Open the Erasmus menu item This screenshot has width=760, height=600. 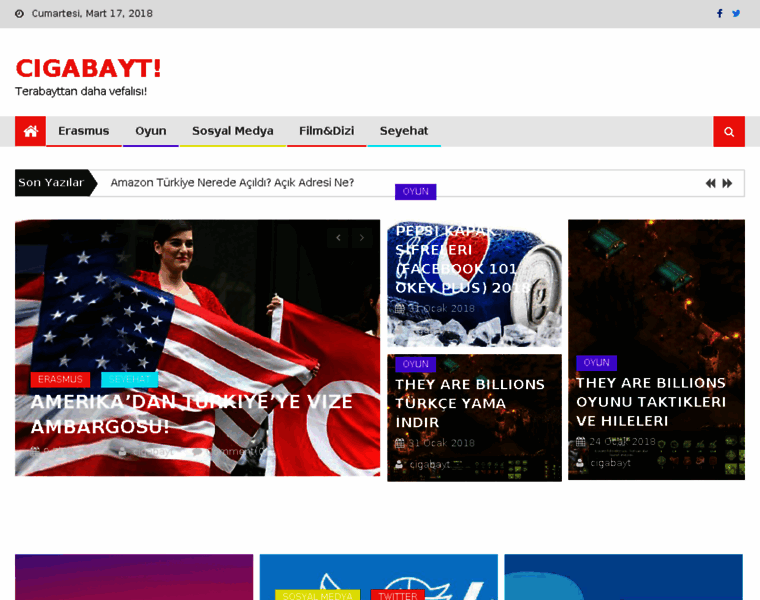tap(83, 131)
